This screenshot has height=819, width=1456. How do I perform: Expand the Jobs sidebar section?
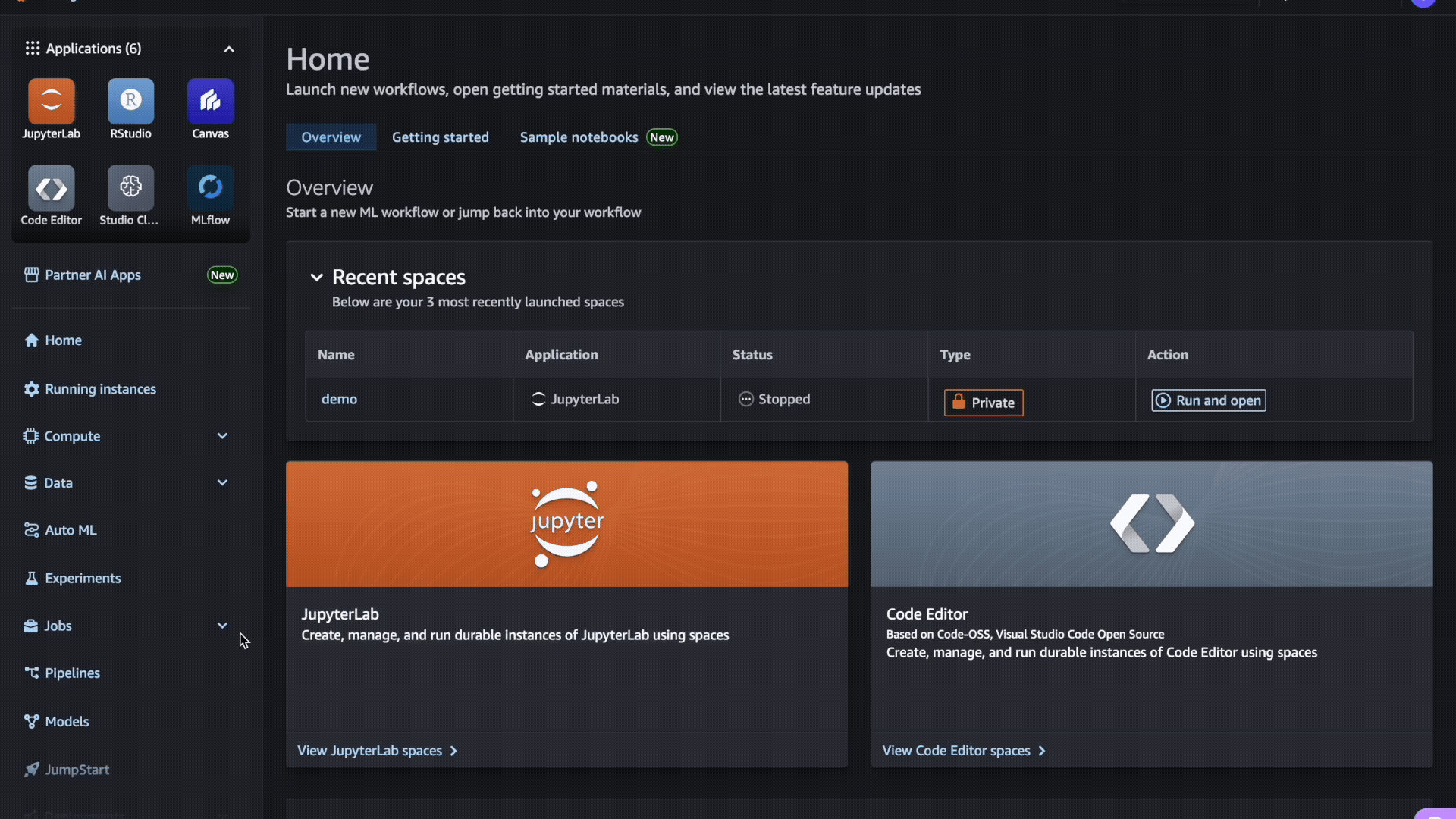tap(222, 626)
